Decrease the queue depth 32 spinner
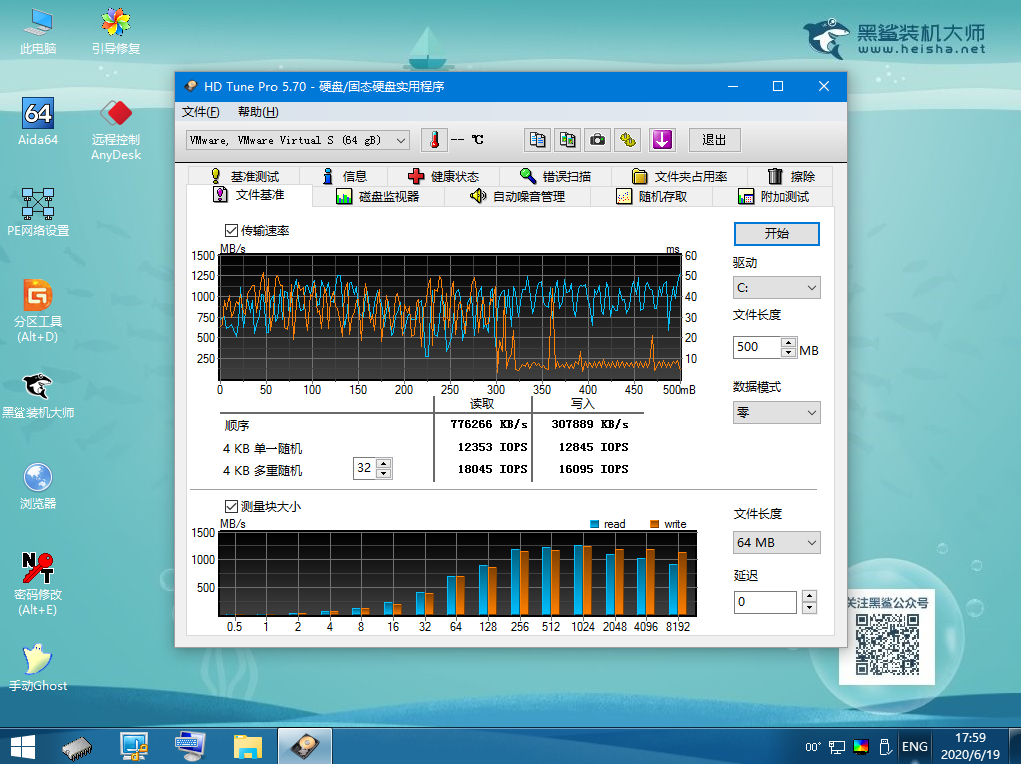Viewport: 1021px width, 764px height. coord(384,474)
